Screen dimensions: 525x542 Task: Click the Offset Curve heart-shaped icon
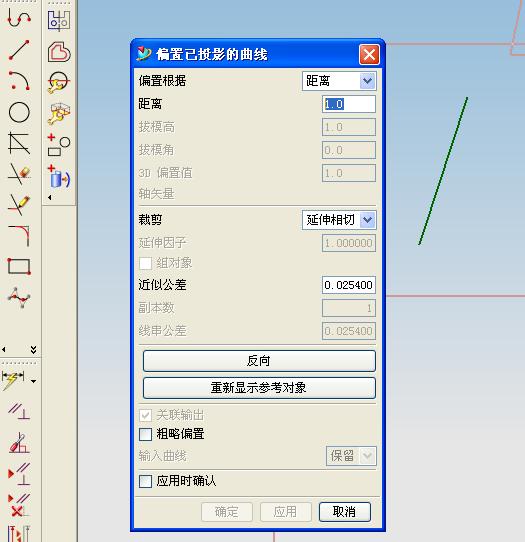coord(59,52)
